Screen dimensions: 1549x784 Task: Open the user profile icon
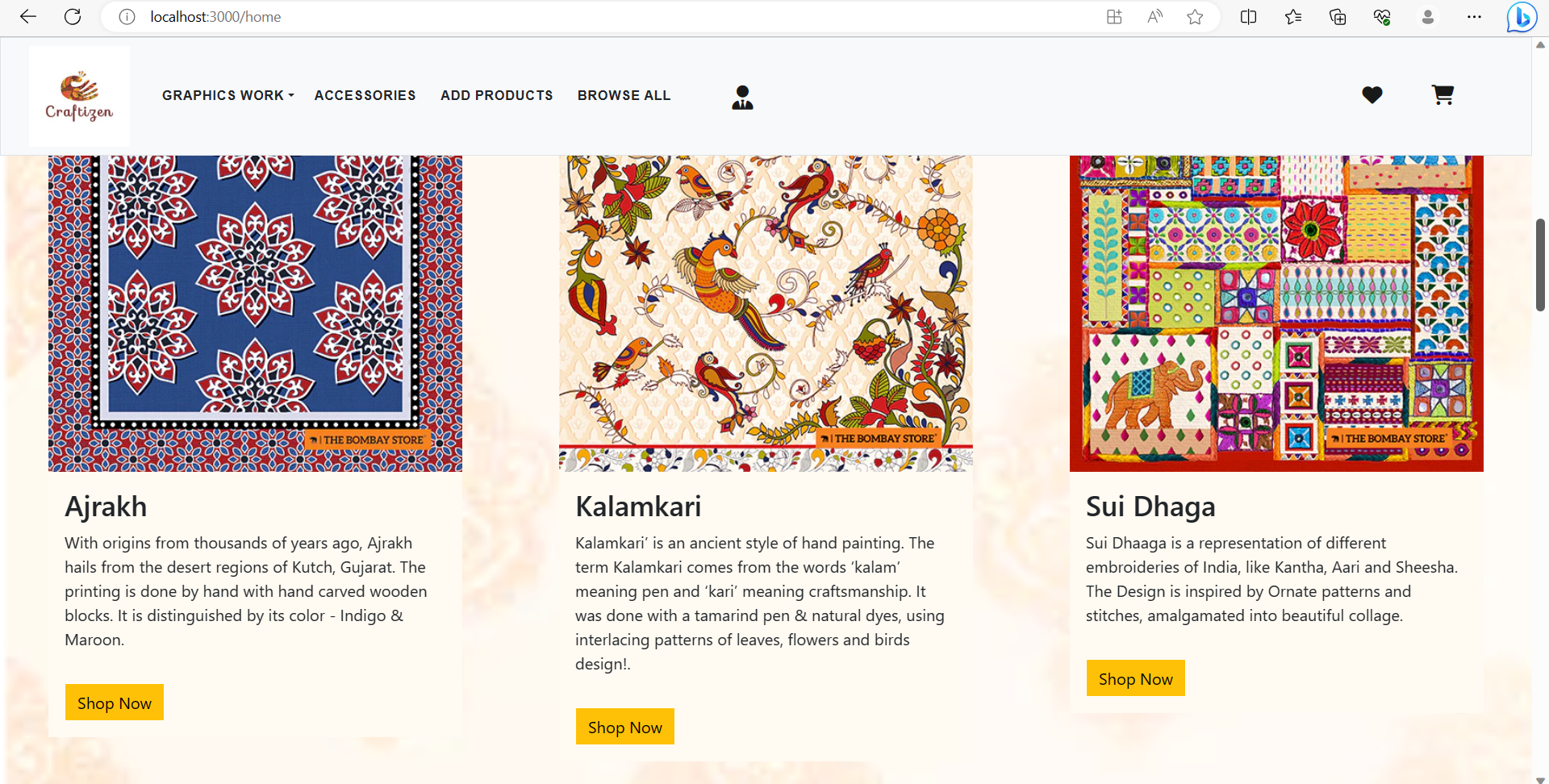[742, 98]
